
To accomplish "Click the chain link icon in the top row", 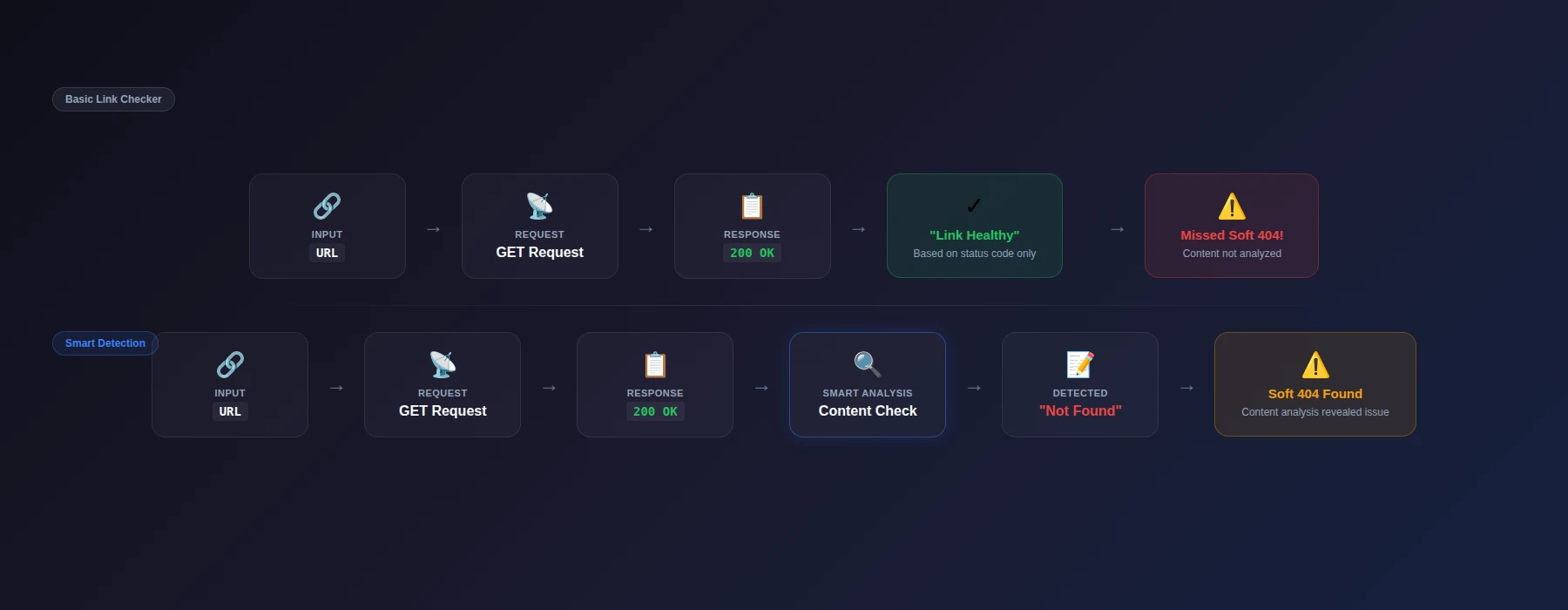I will point(327,207).
